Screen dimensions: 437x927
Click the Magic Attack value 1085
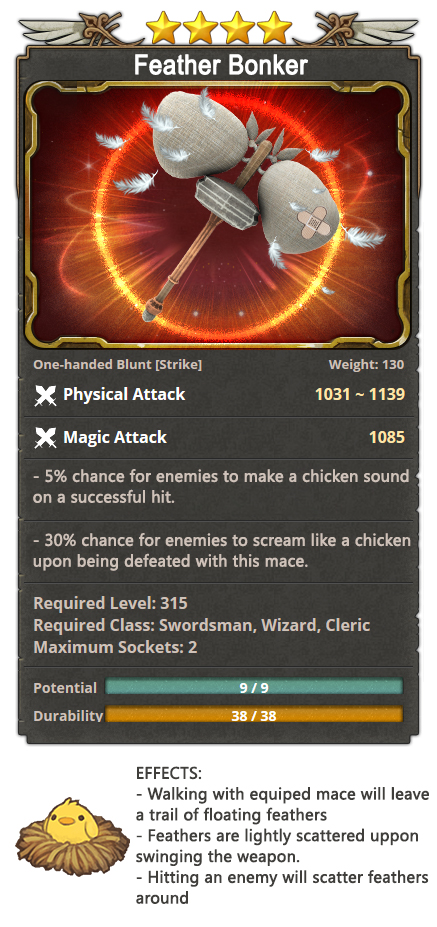[x=387, y=437]
